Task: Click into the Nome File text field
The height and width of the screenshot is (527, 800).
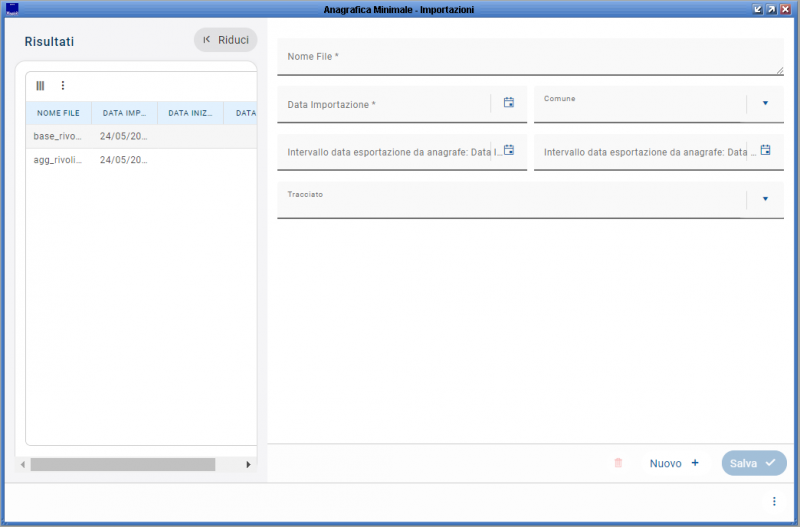Action: tap(530, 57)
